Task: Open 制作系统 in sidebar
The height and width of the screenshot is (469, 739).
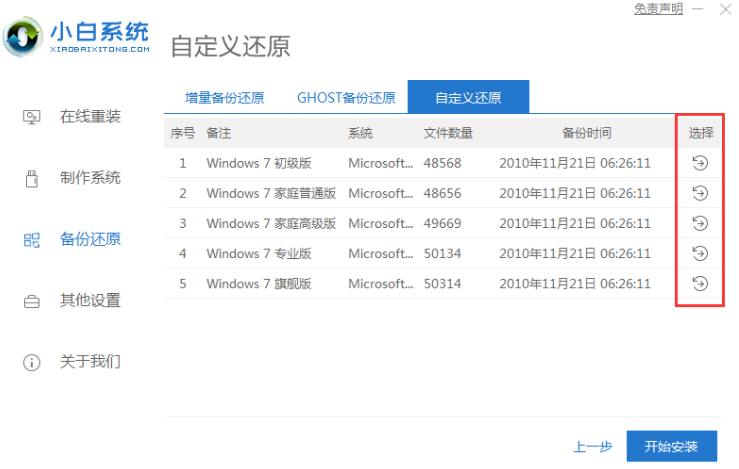Action: click(x=89, y=178)
